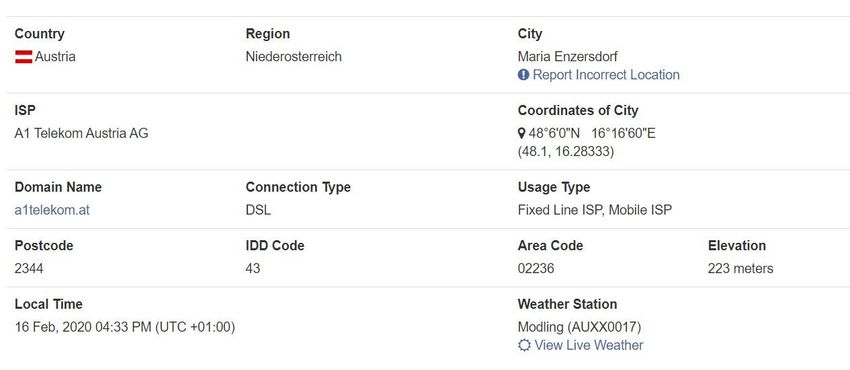Select the Maria Enzersdorf city text
This screenshot has height=370, width=850.
(568, 57)
